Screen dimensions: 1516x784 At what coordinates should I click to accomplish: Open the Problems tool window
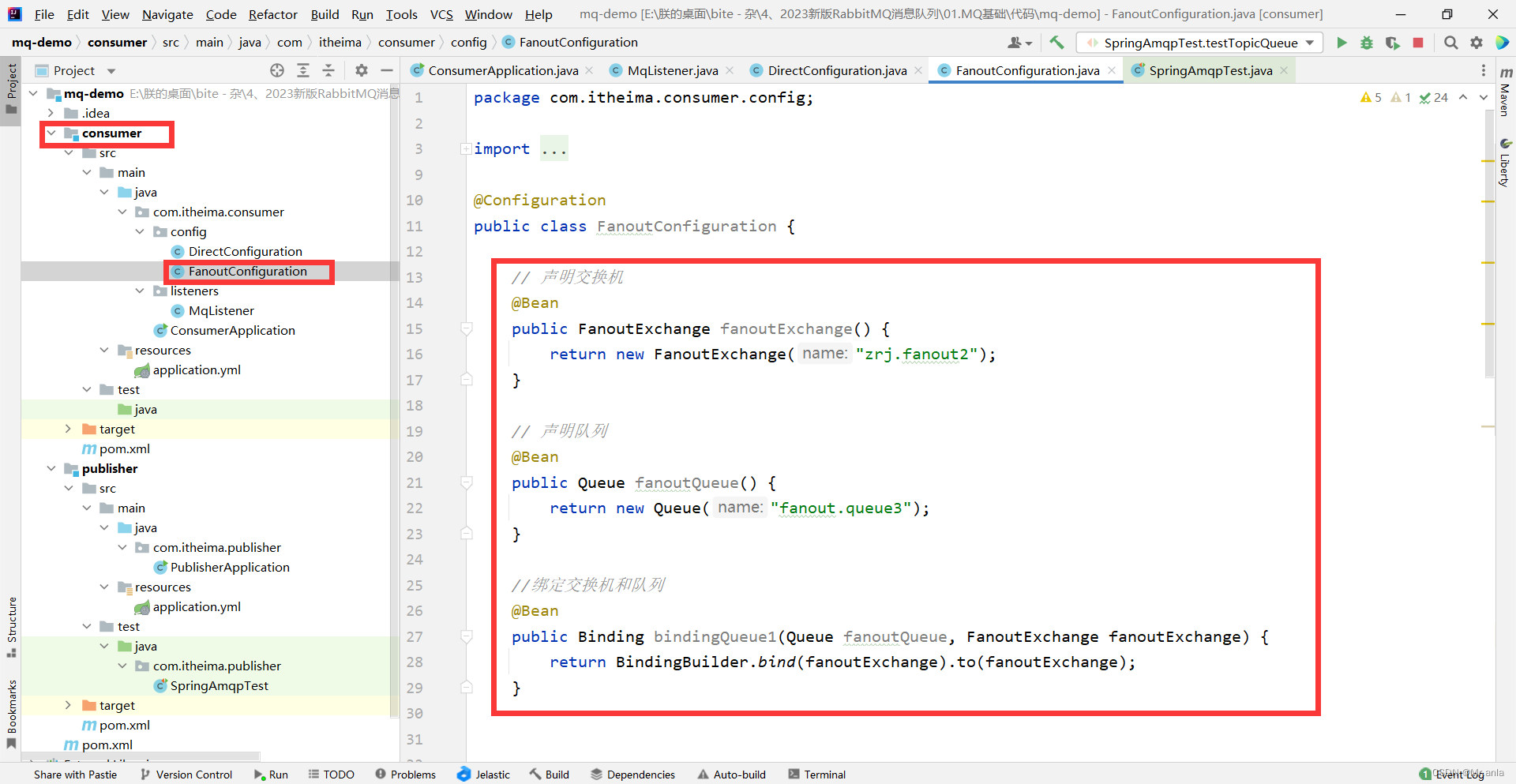406,775
